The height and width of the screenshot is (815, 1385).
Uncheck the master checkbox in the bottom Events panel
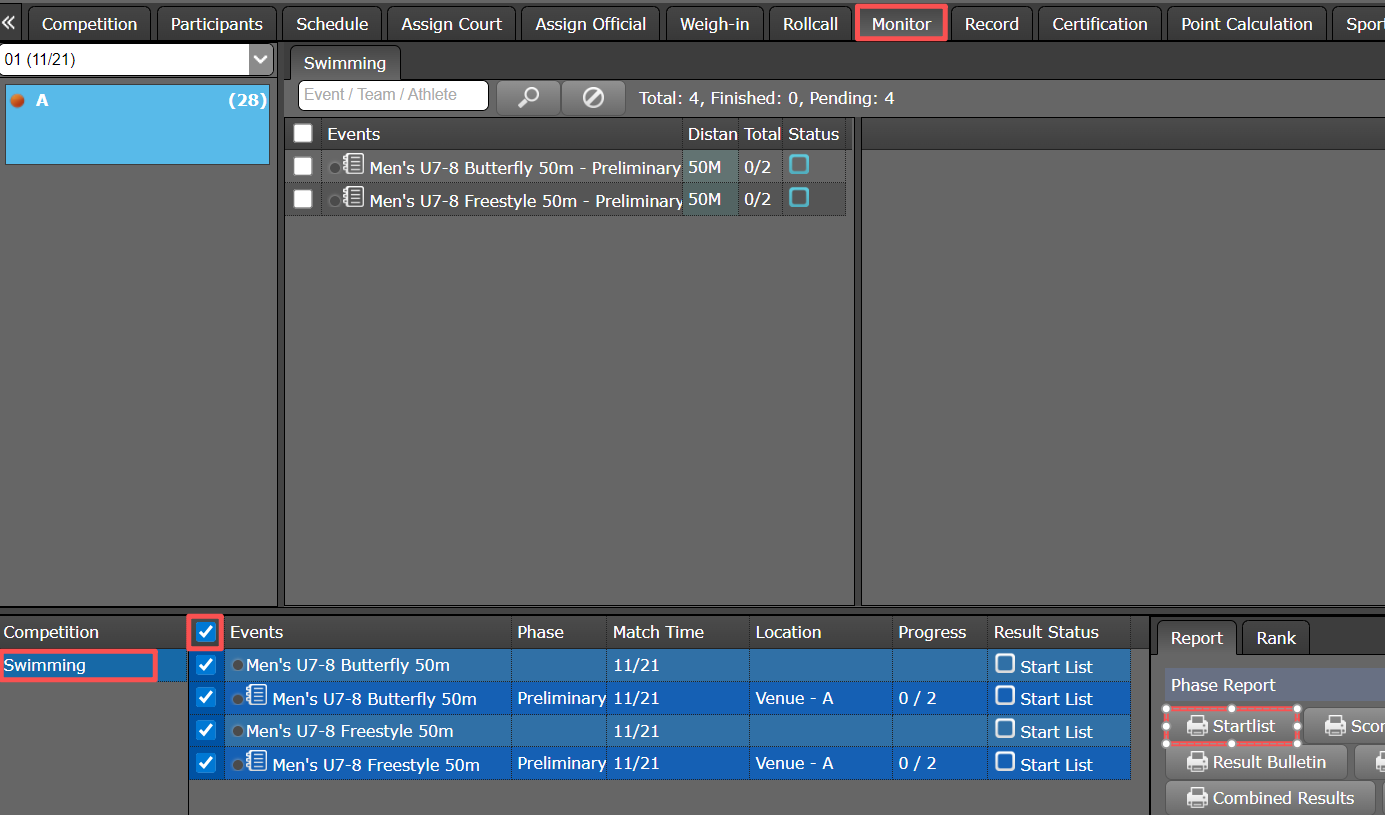pyautogui.click(x=205, y=631)
